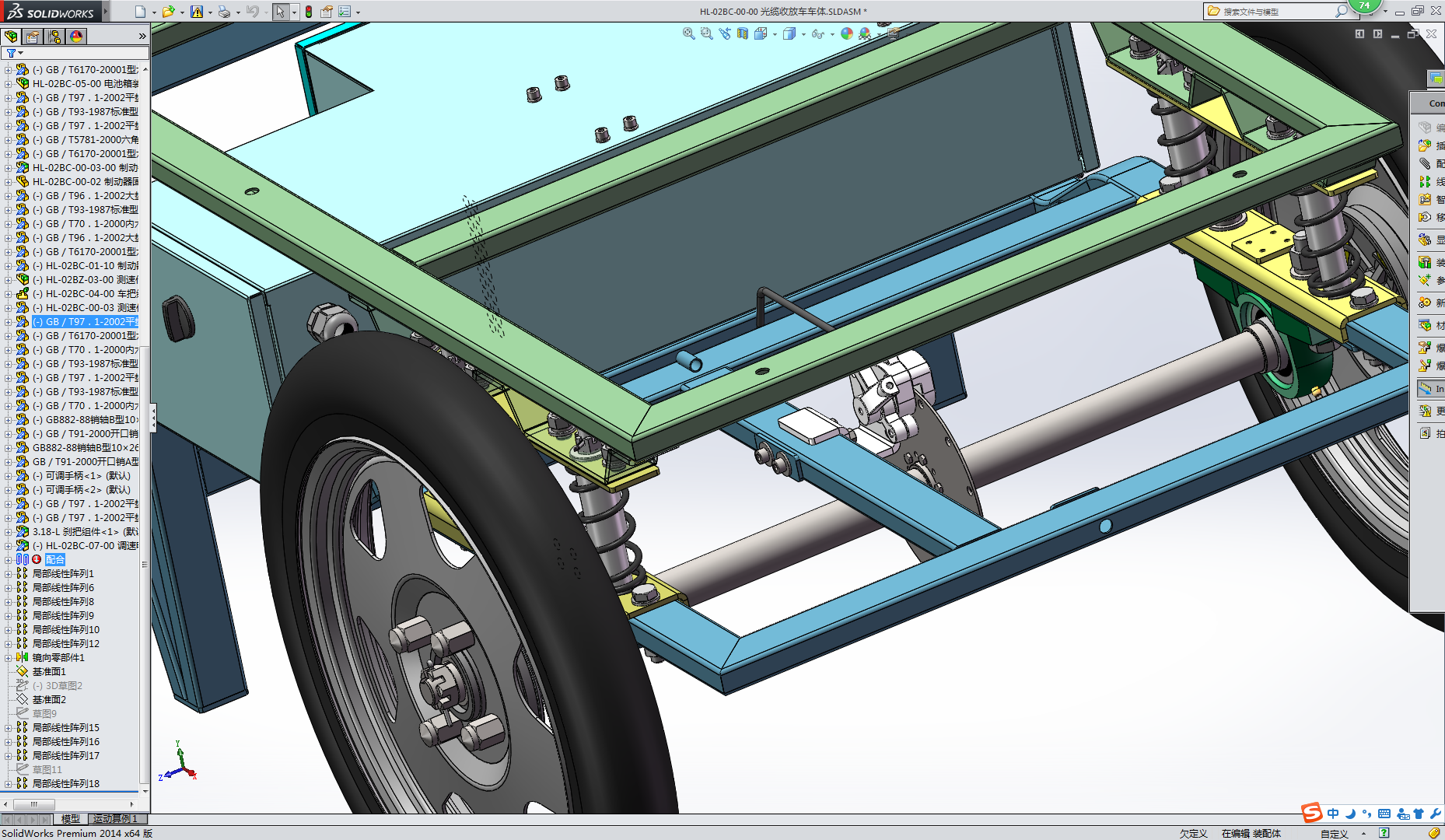The width and height of the screenshot is (1445, 840).
Task: Select GB882-88销轴B型10×26 tree item
Action: pos(85,448)
